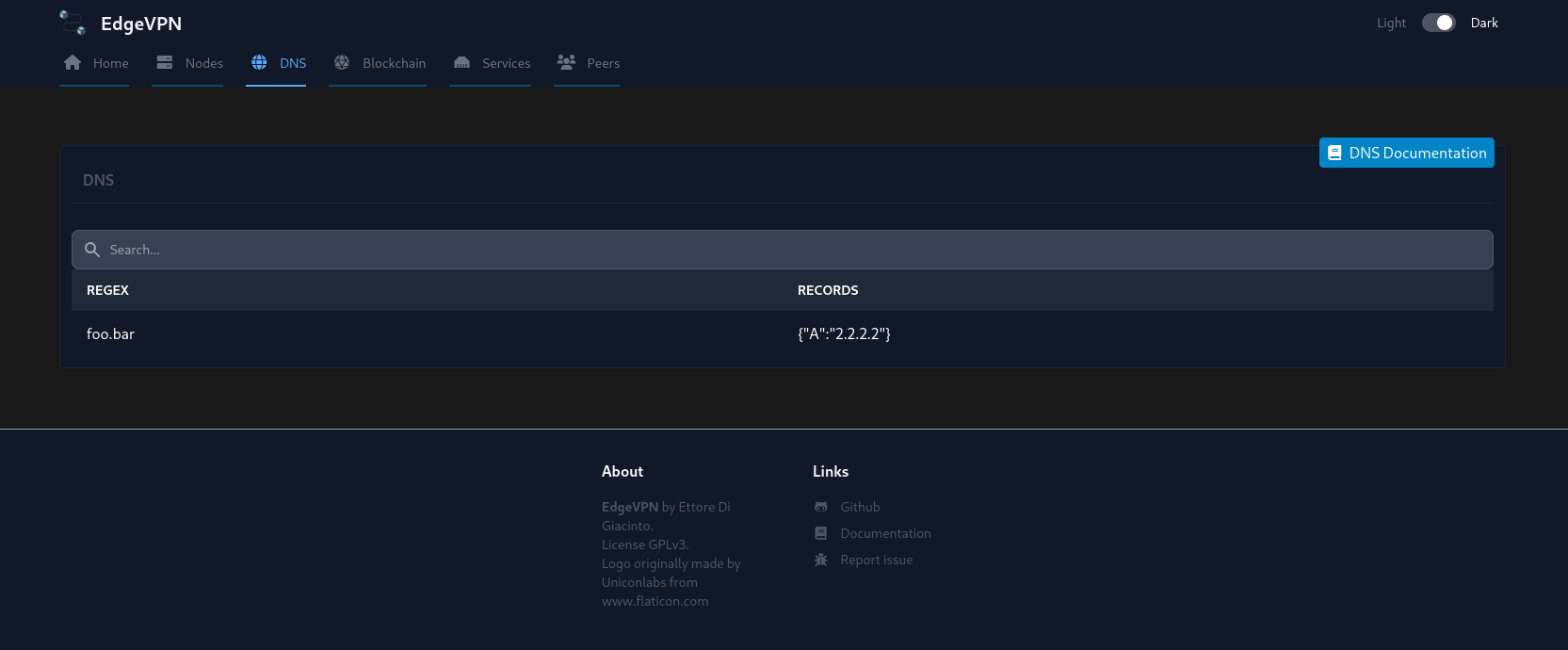Viewport: 1568px width, 650px height.
Task: Click the Peers people icon
Action: click(566, 62)
